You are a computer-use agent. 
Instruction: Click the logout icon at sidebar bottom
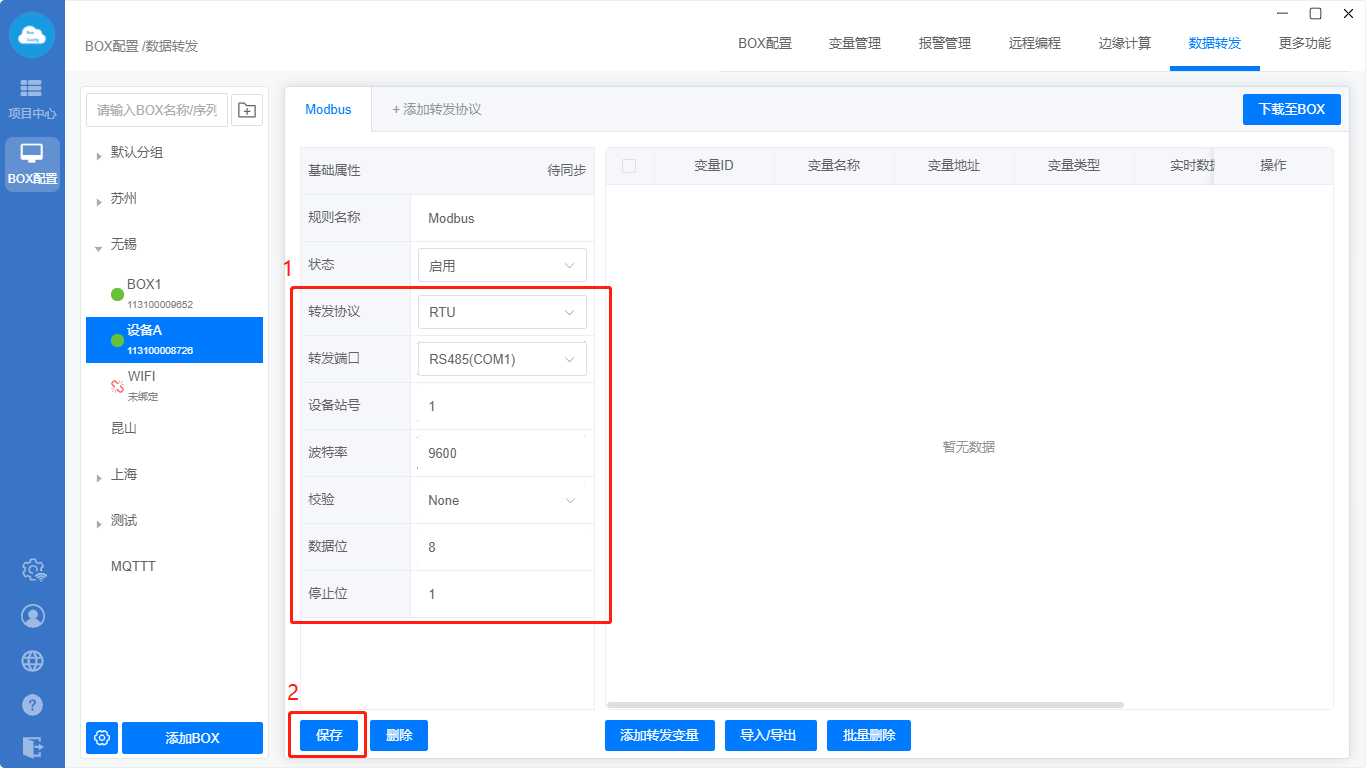point(33,746)
